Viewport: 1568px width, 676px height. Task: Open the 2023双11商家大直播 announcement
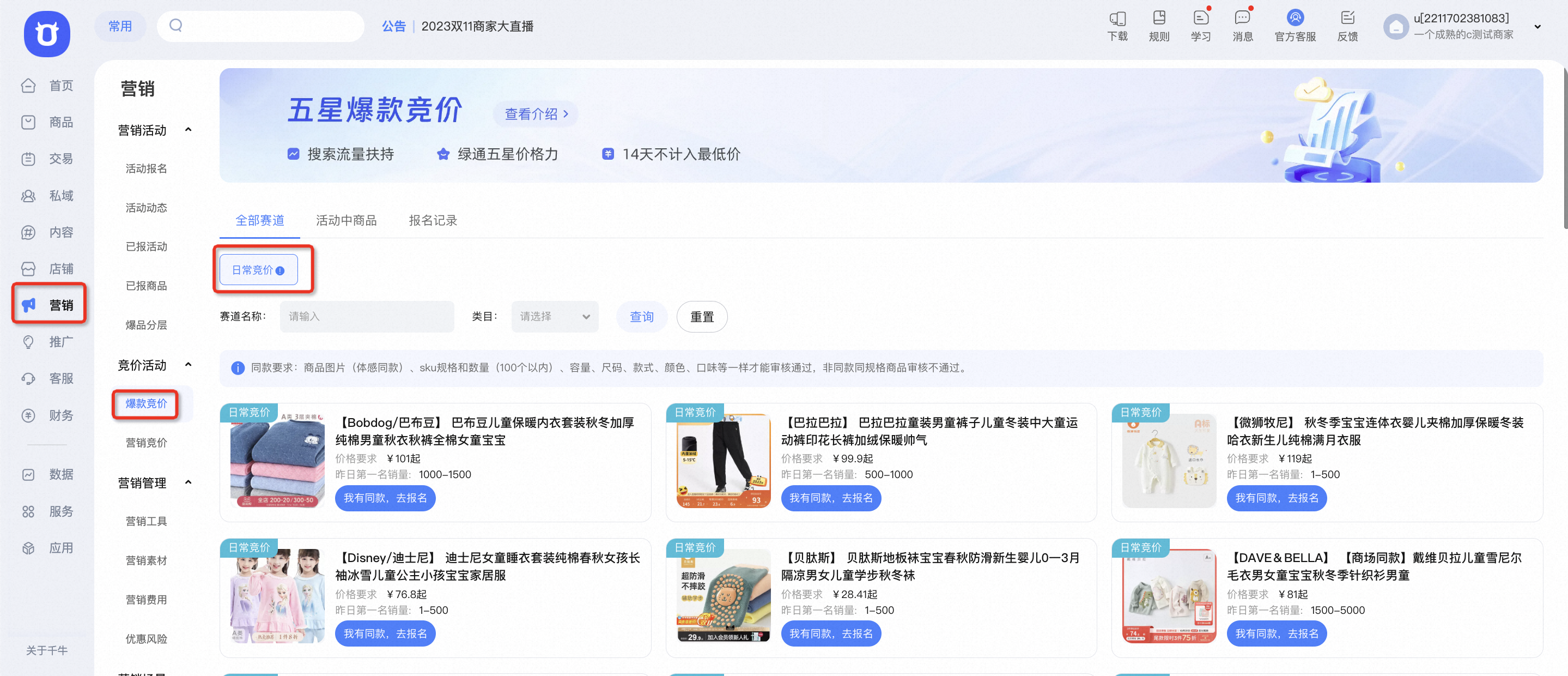coord(477,26)
